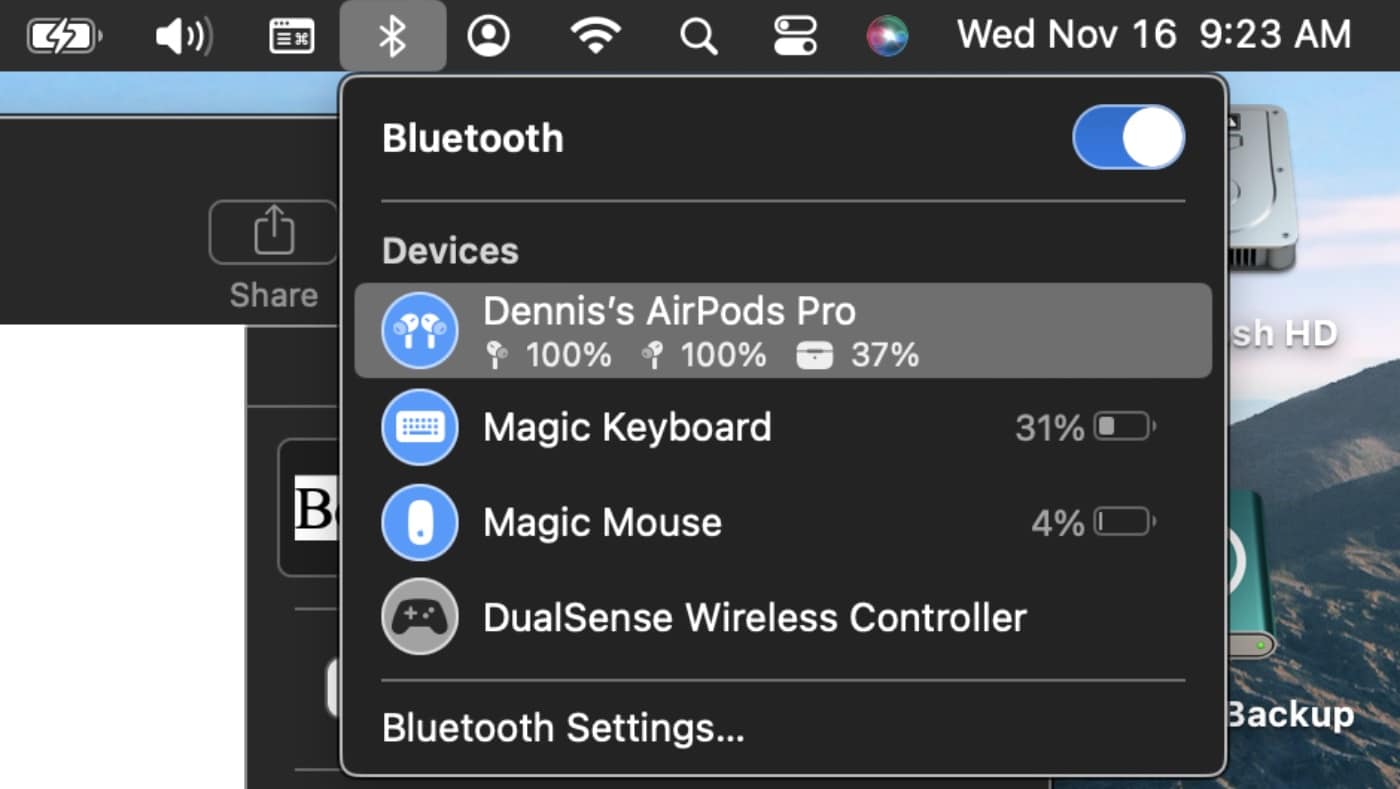Screen dimensions: 1400x789
Task: Click the user account icon
Action: coord(488,37)
